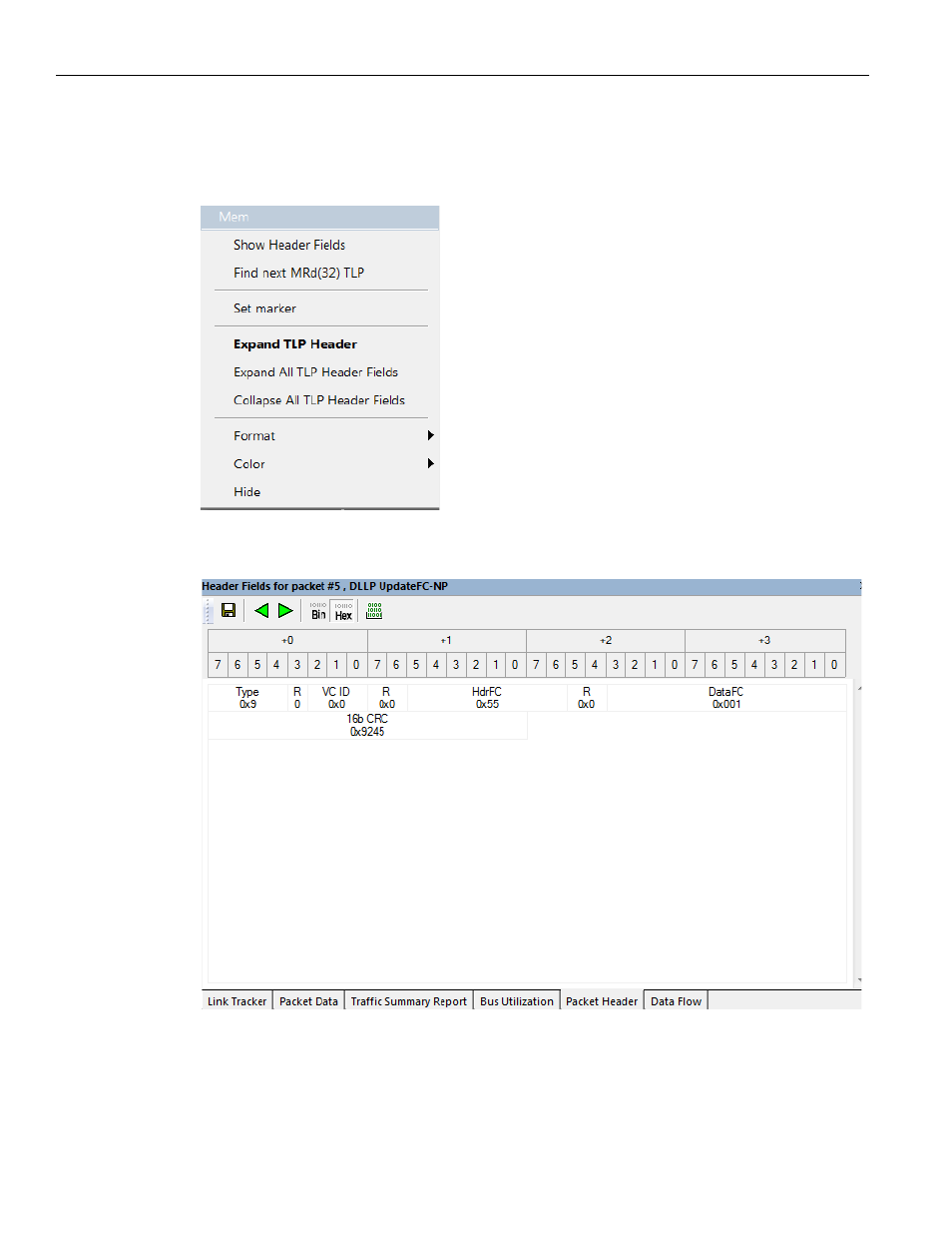This screenshot has height=1233, width=952.
Task: Switch to Packet Data tab
Action: (x=308, y=1001)
